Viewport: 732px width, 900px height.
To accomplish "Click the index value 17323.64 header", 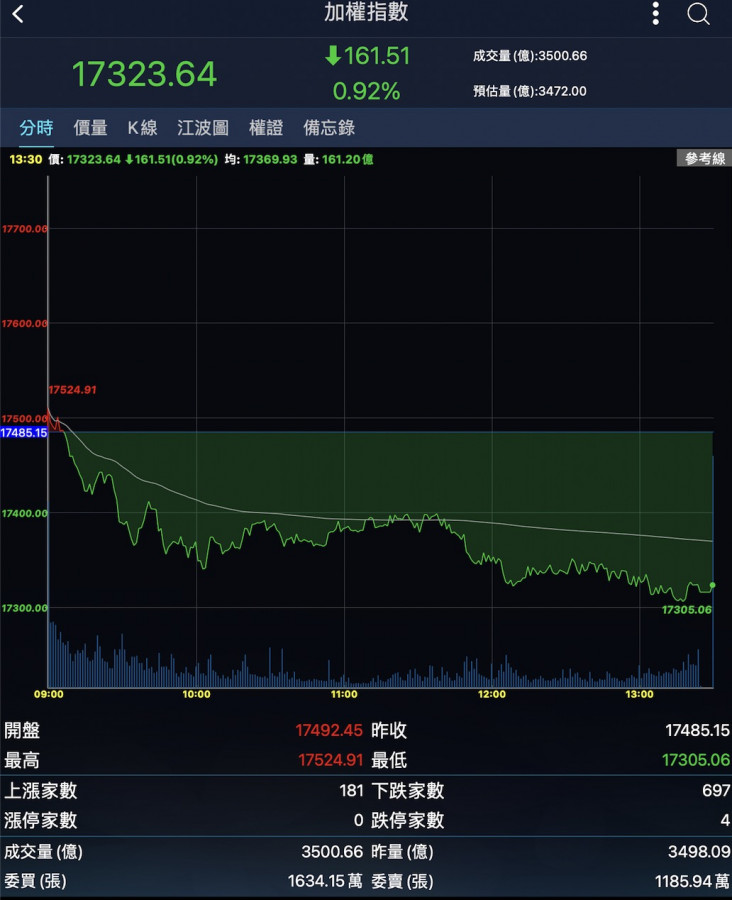I will click(144, 74).
